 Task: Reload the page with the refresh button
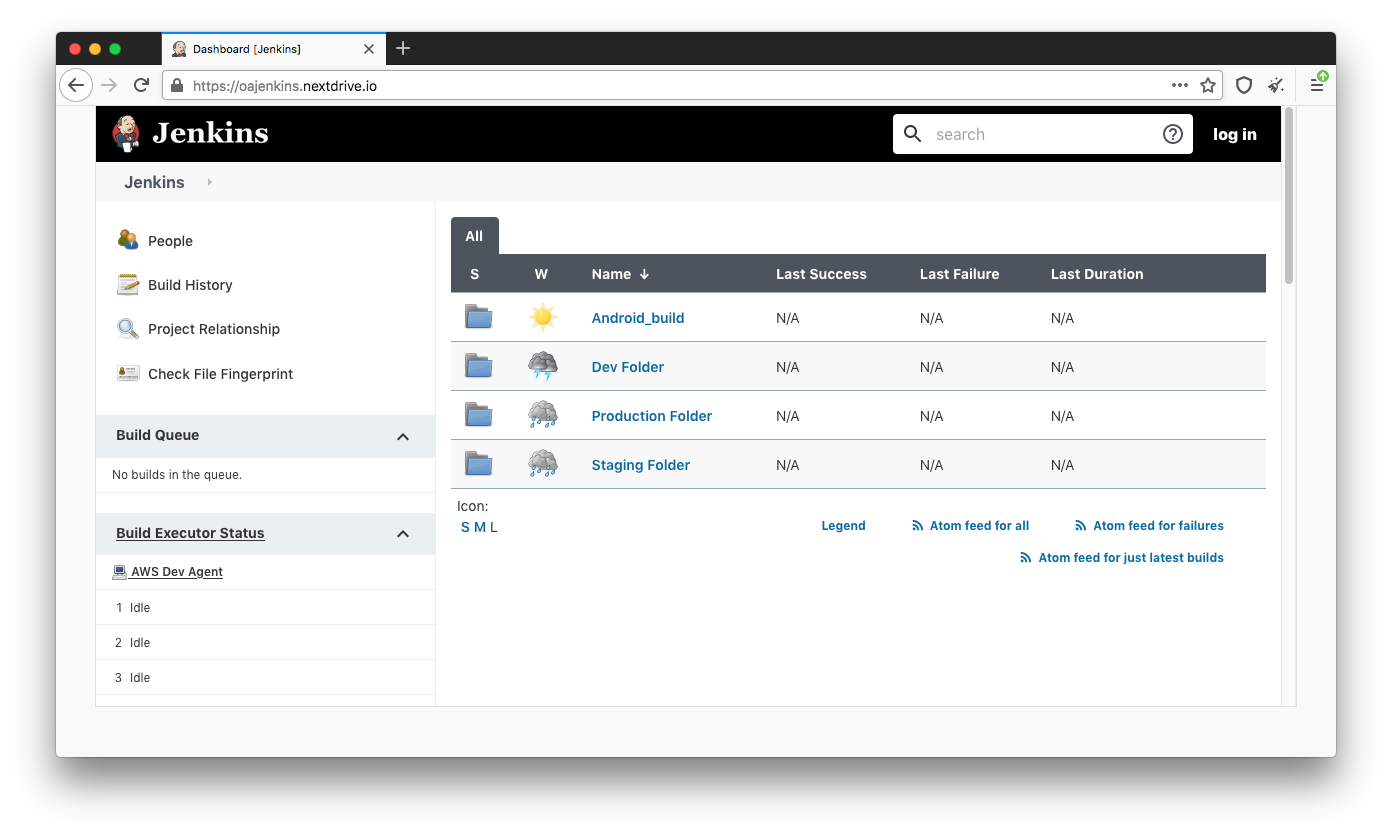pyautogui.click(x=142, y=85)
